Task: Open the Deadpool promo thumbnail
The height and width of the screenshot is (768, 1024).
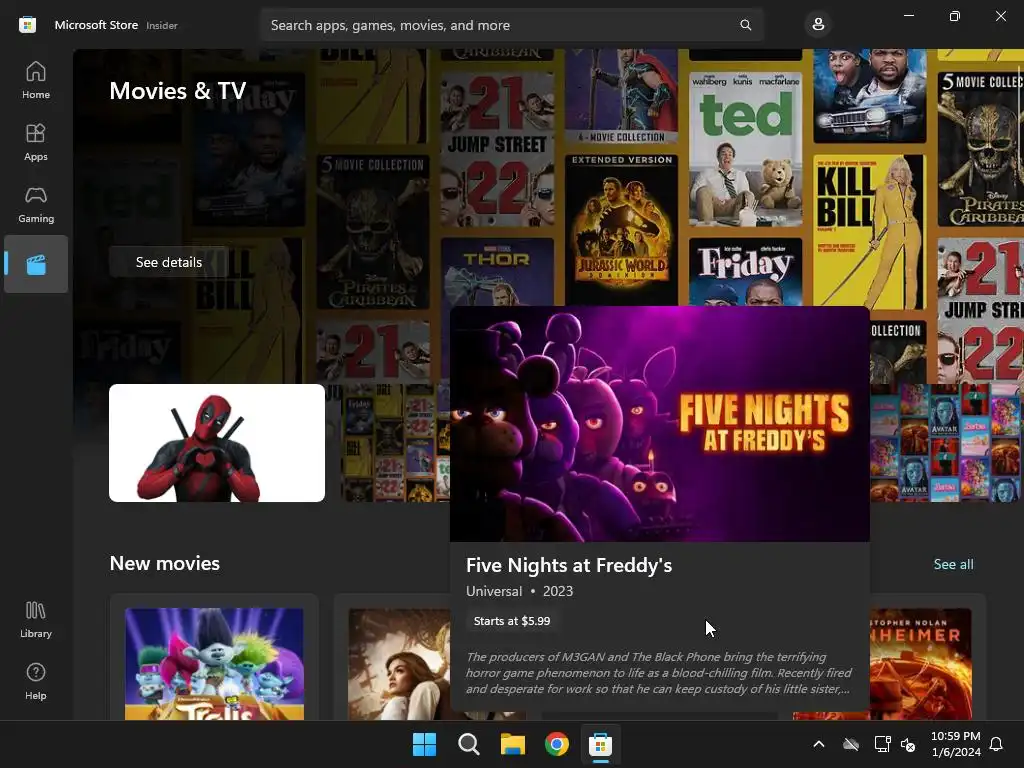Action: [x=217, y=443]
